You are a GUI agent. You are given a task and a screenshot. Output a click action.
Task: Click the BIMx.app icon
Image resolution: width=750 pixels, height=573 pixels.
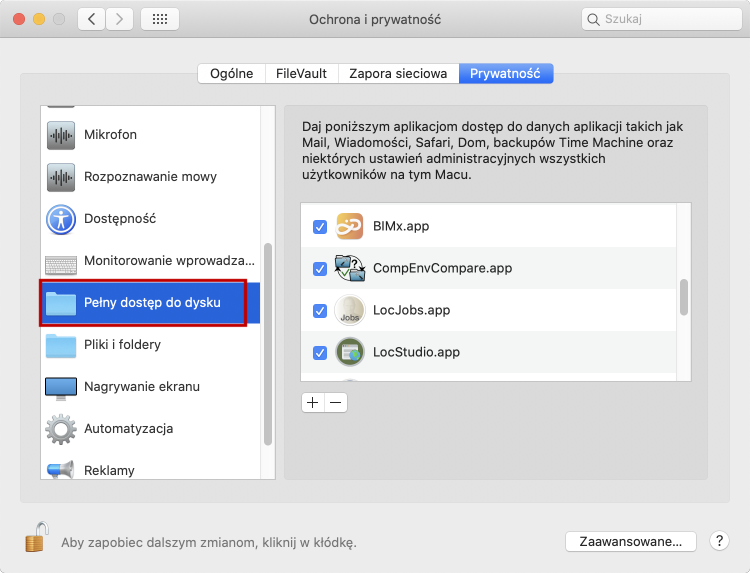pos(350,226)
